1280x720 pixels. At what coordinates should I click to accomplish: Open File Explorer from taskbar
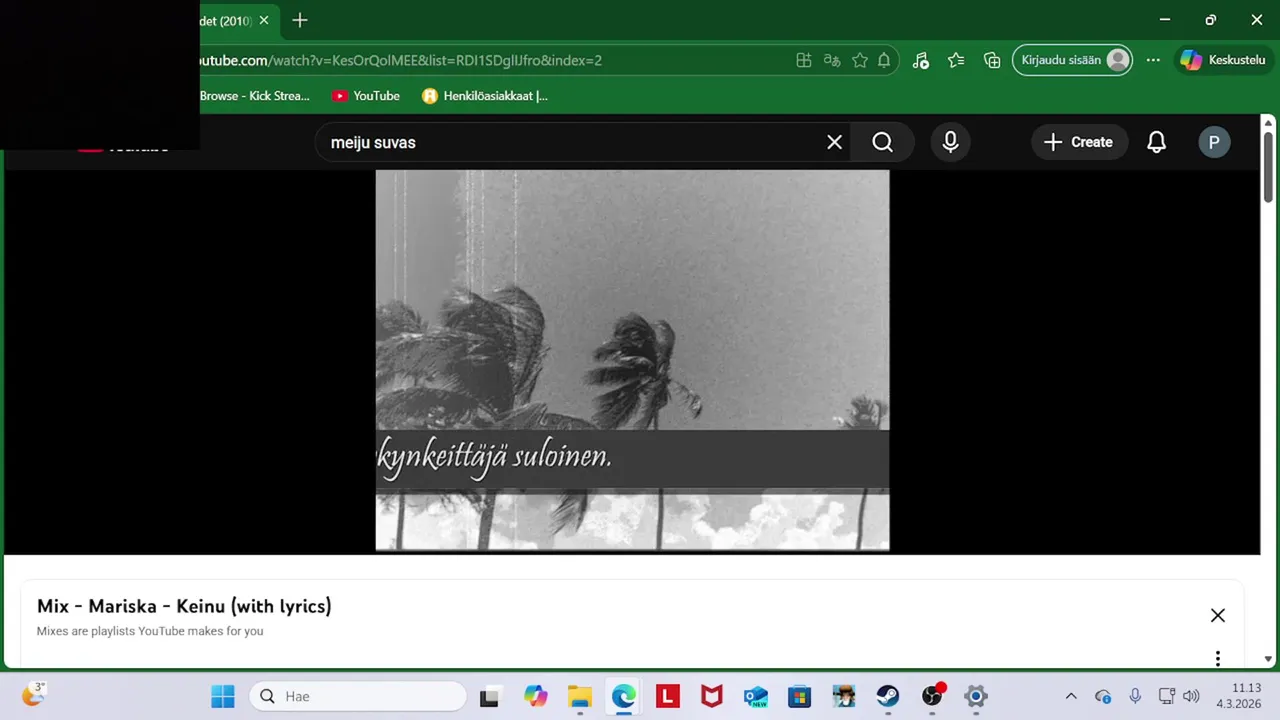[580, 696]
